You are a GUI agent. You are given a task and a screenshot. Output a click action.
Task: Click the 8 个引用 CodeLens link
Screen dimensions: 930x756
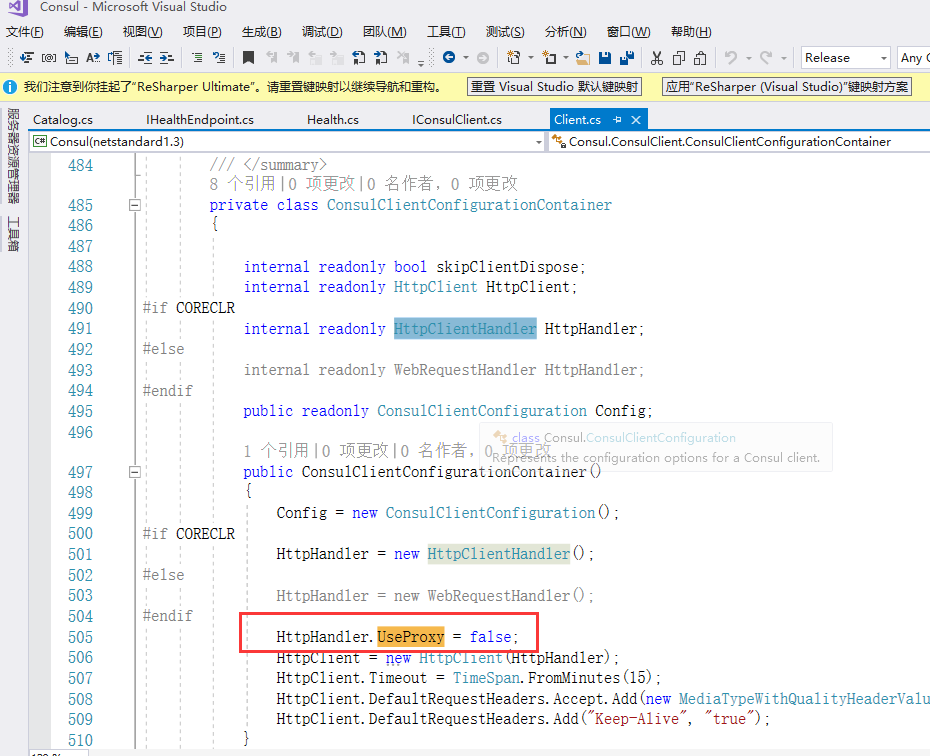coord(242,184)
